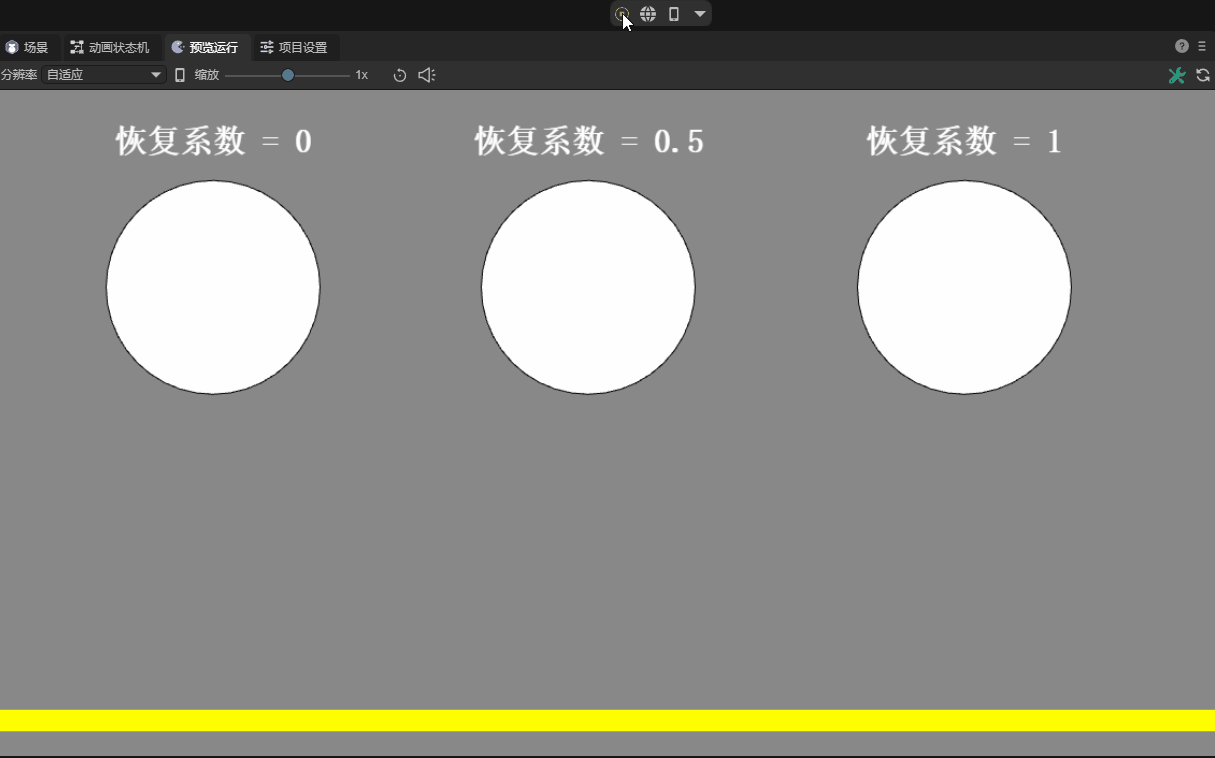Click the 1x zoom label
Screen dimensions: 1215x758
coord(361,74)
